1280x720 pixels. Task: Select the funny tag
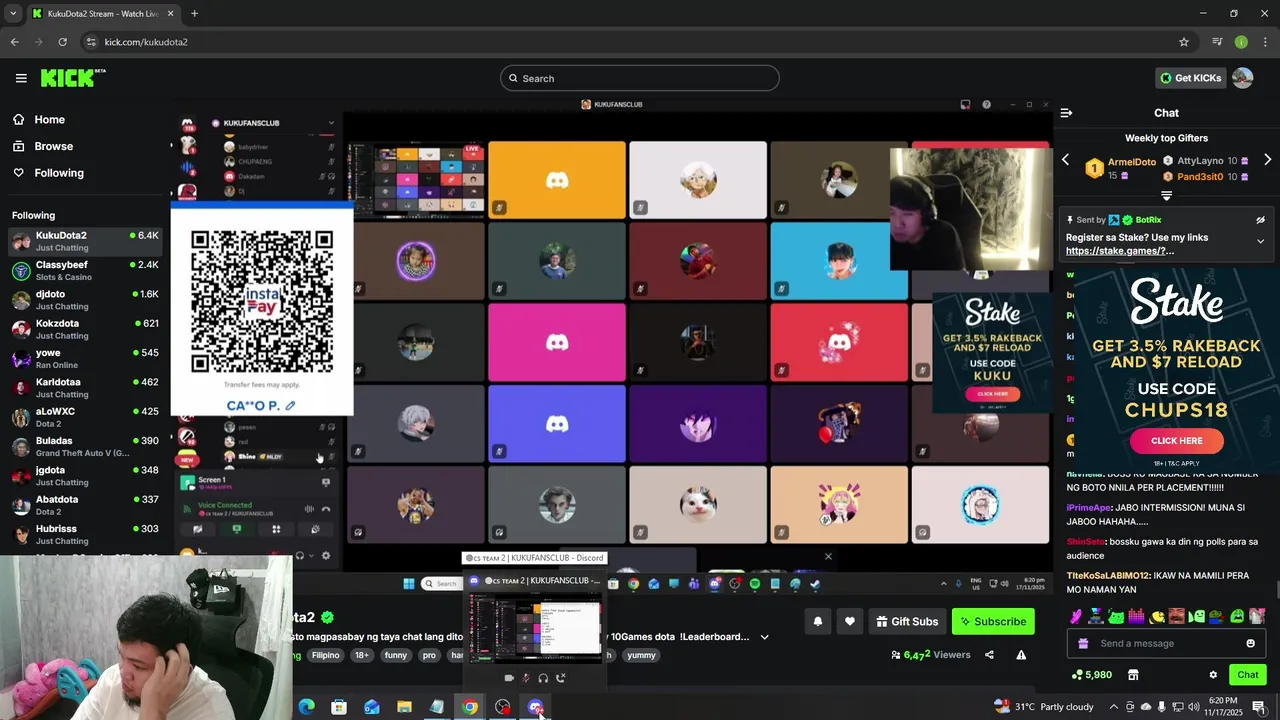coord(396,656)
